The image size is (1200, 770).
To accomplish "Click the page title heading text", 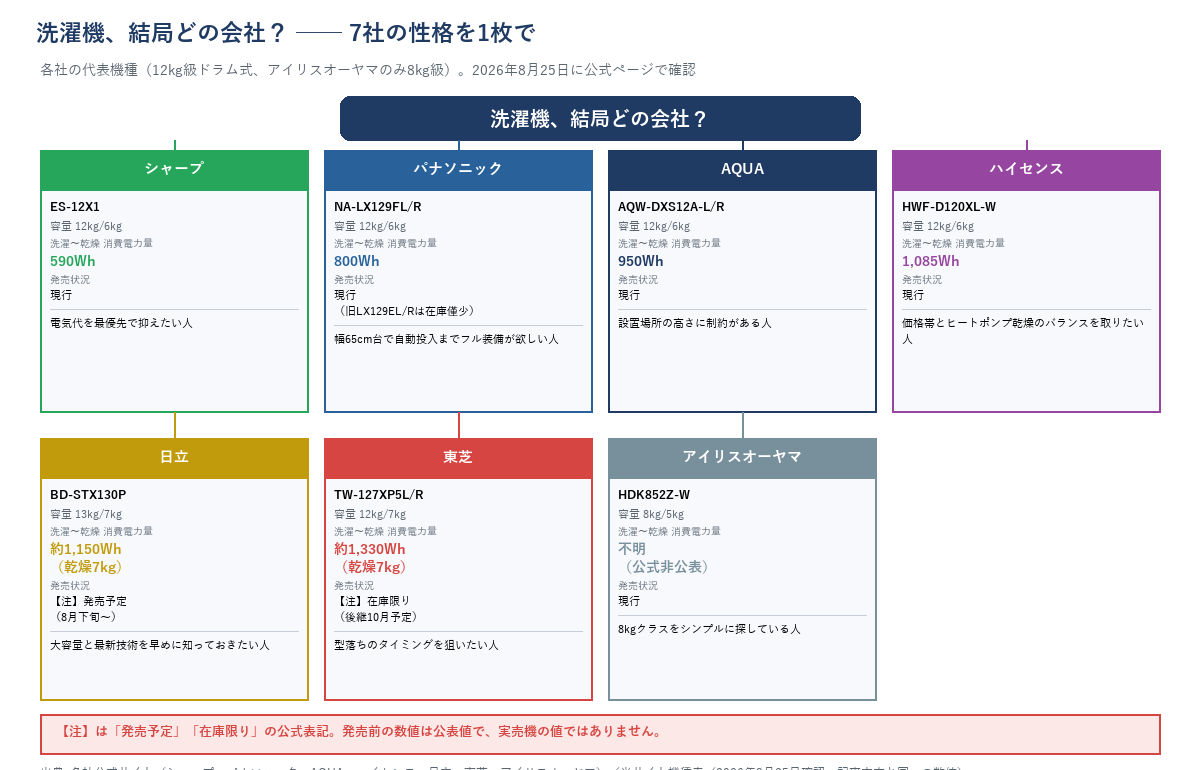I will tap(286, 33).
